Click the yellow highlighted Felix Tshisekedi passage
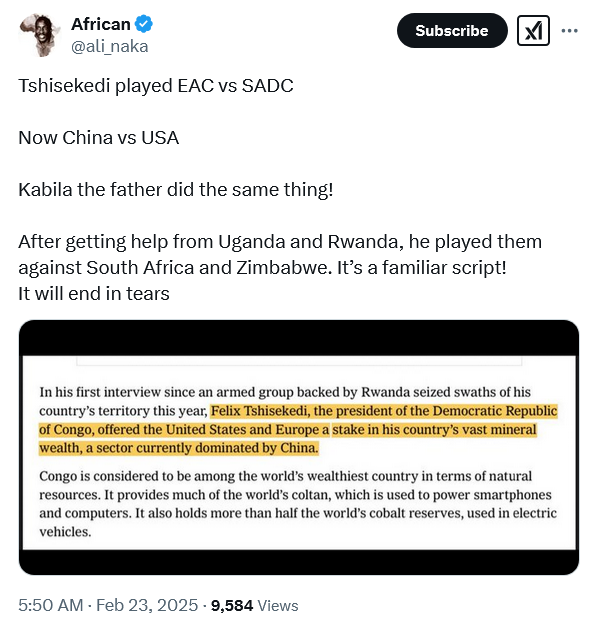The width and height of the screenshot is (598, 630). pyautogui.click(x=298, y=429)
